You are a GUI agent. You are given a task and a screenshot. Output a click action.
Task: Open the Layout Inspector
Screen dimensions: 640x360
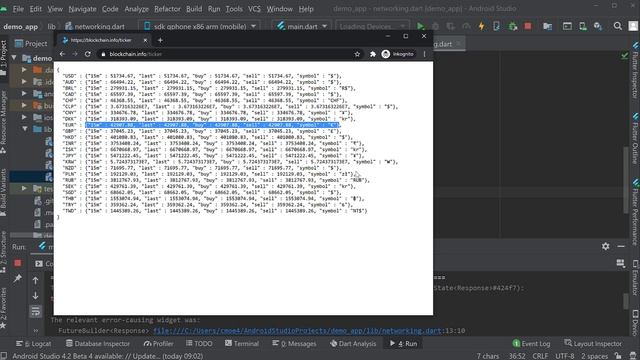tap(593, 344)
